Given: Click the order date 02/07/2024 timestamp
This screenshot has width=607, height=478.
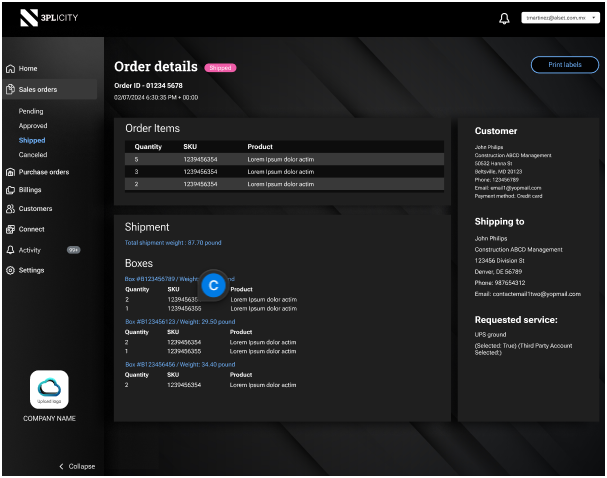Looking at the screenshot, I should 156,98.
